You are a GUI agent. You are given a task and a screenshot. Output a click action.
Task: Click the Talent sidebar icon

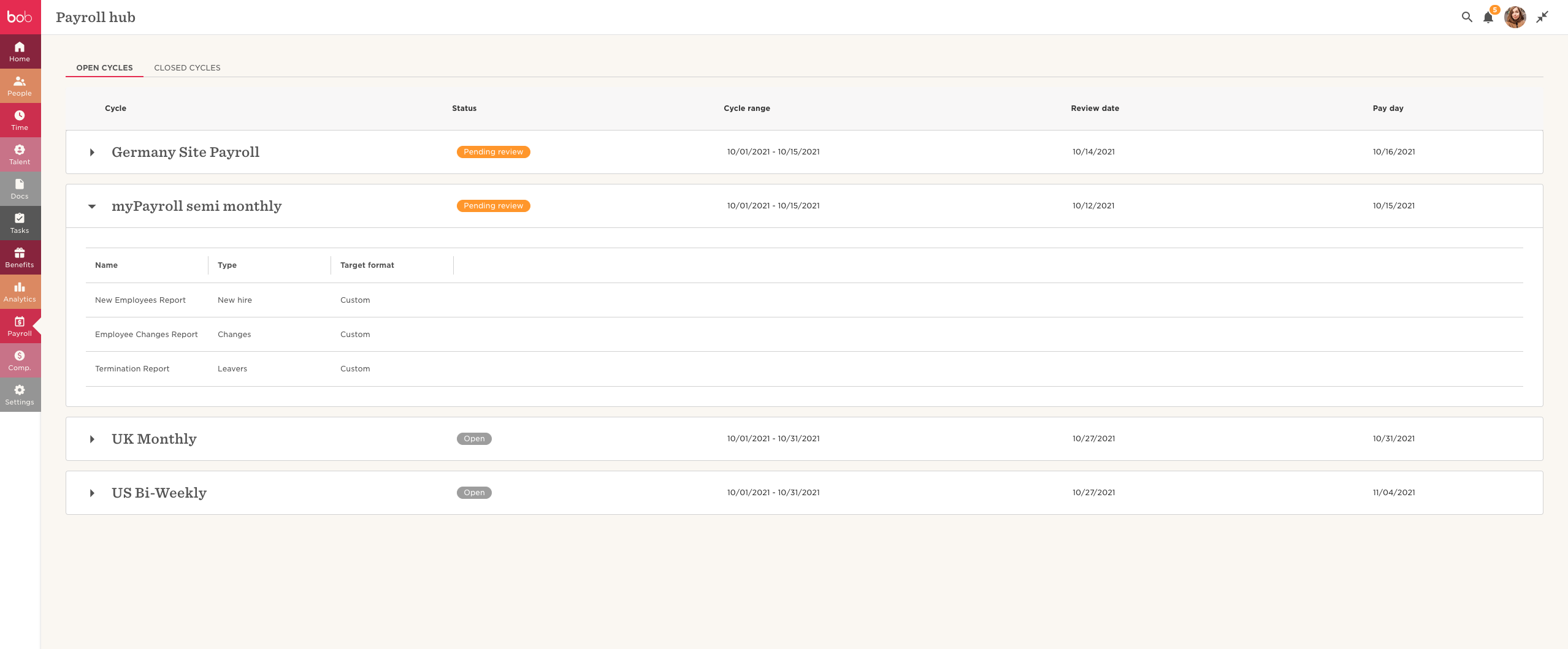(x=20, y=154)
